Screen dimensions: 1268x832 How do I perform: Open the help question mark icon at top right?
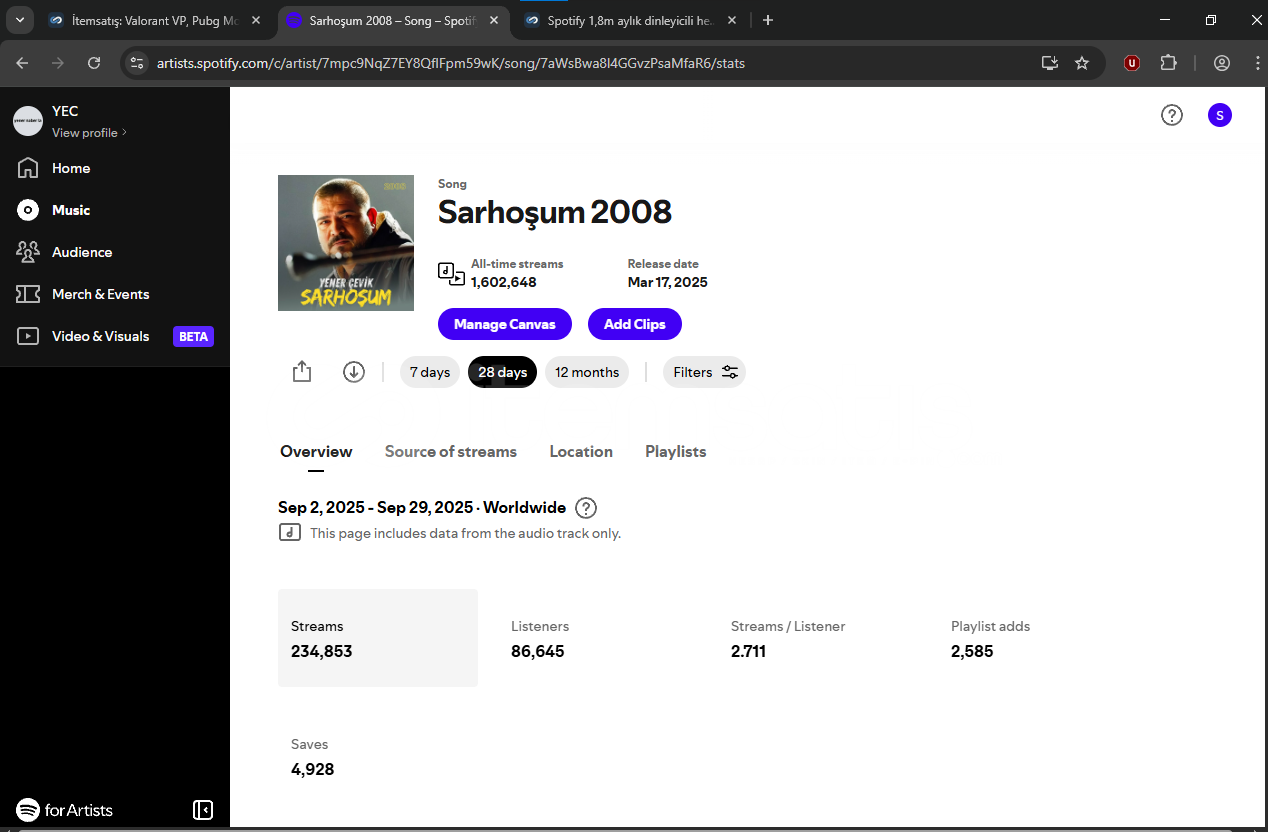pyautogui.click(x=1171, y=115)
